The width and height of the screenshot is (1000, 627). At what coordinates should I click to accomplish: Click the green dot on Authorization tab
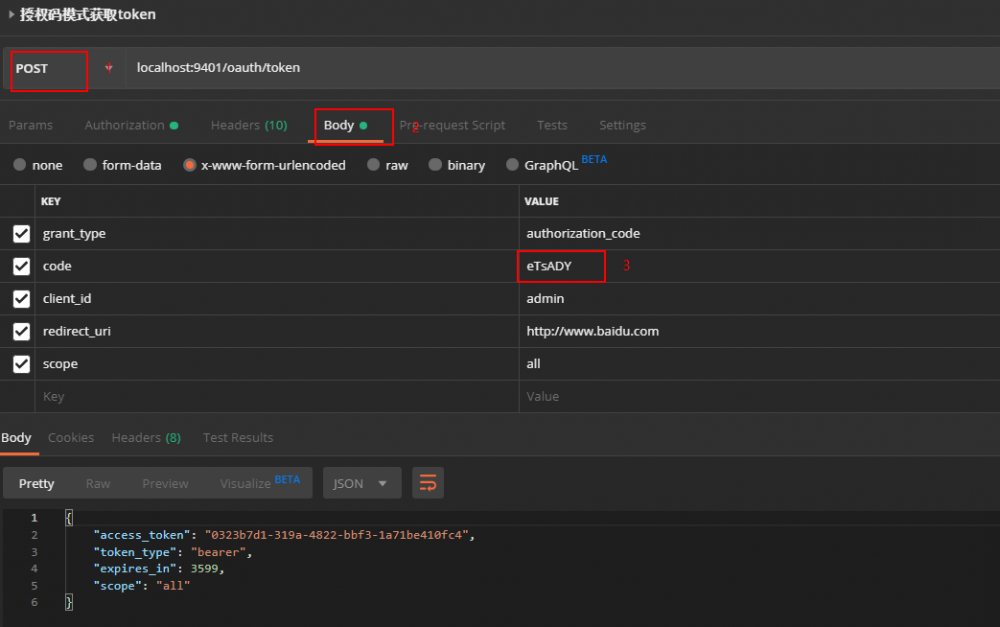pyautogui.click(x=173, y=125)
